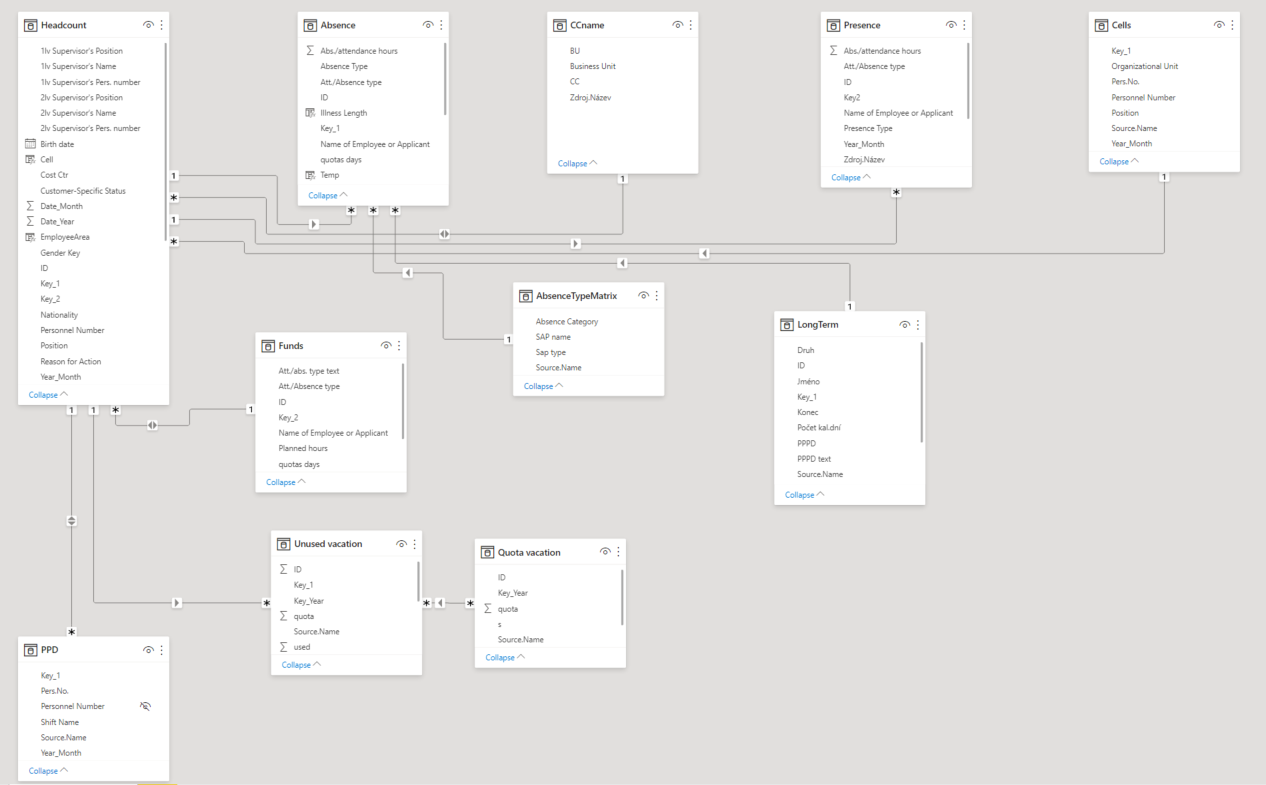Unhide Personnel Number field in PPD
This screenshot has height=785, width=1266.
click(145, 706)
